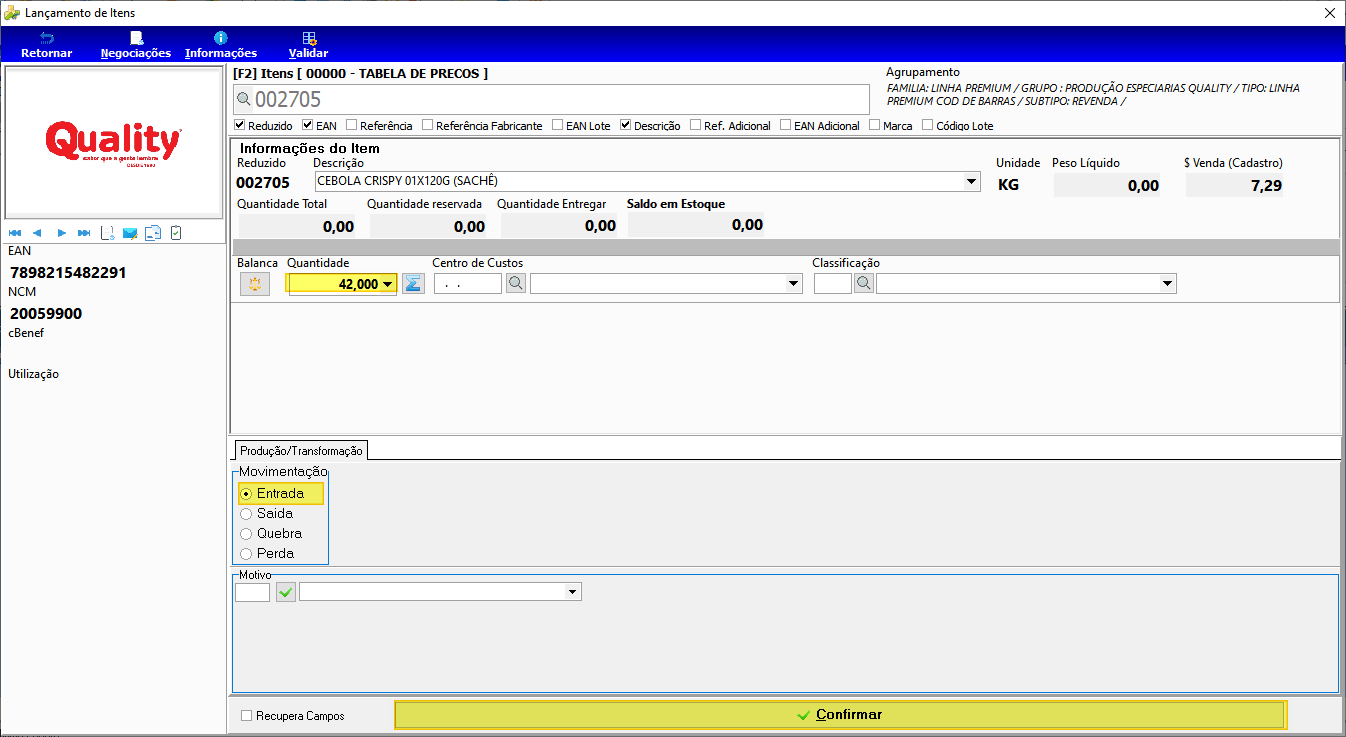Click the EAN value 7898215482291

click(x=68, y=272)
